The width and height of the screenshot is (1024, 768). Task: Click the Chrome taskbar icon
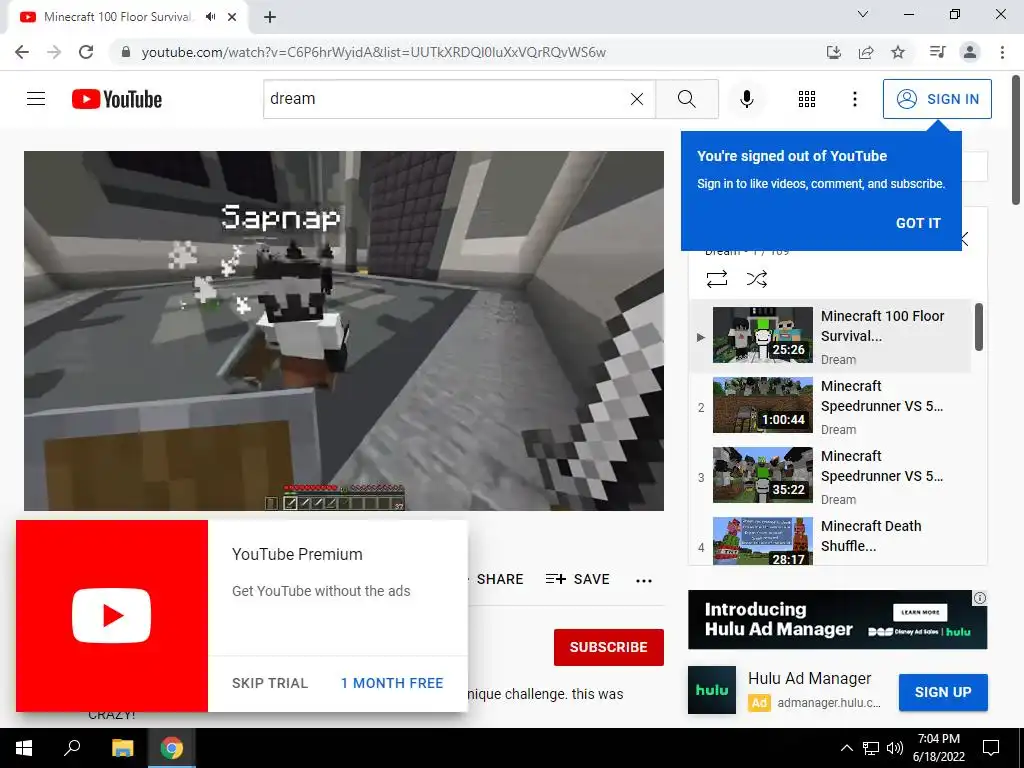tap(172, 748)
